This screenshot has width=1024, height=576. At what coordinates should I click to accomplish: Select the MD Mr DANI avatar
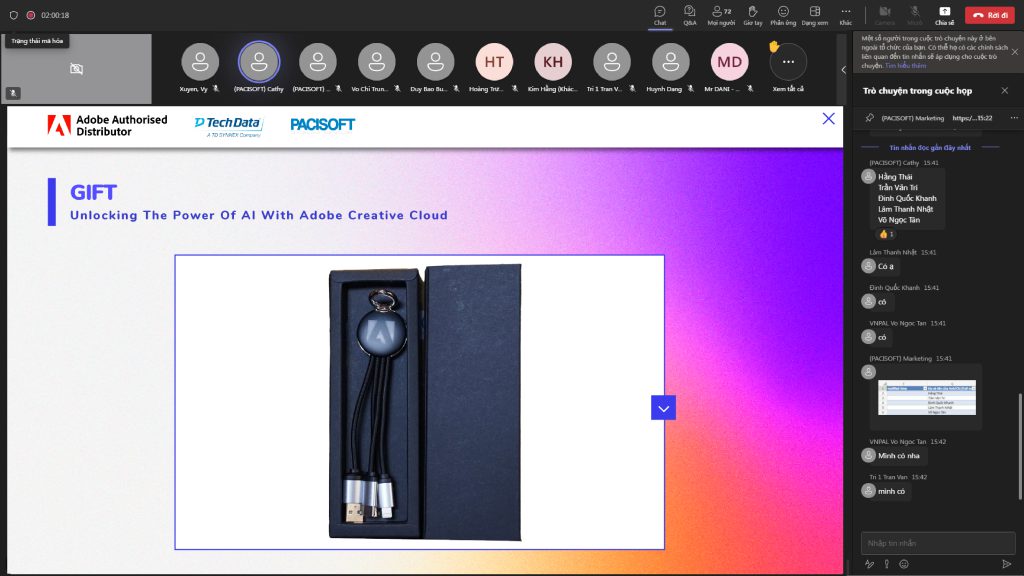tap(729, 62)
